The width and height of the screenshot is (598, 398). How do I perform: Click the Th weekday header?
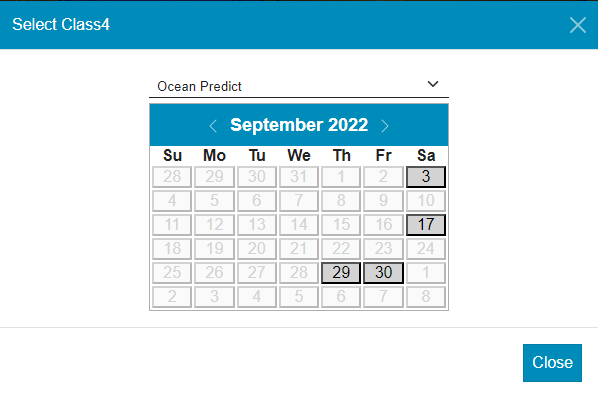341,156
